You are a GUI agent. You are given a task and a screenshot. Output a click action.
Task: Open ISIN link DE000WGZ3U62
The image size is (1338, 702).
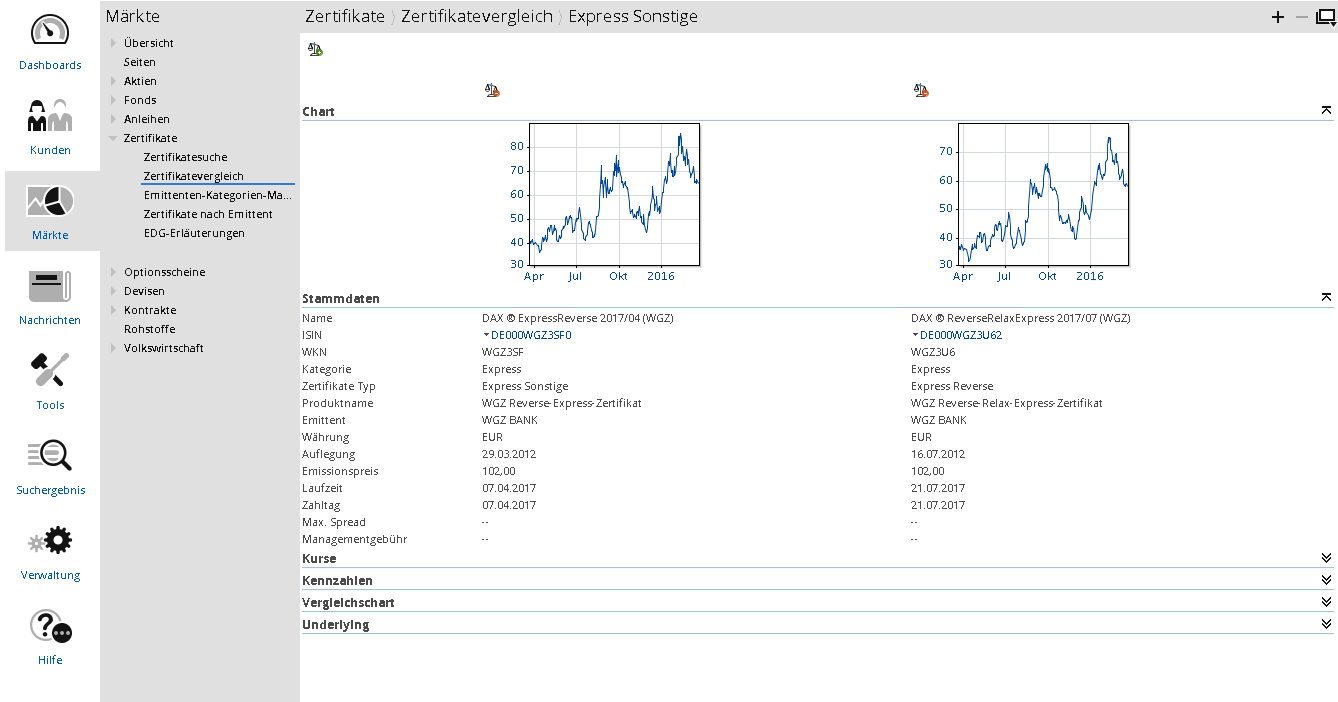960,335
